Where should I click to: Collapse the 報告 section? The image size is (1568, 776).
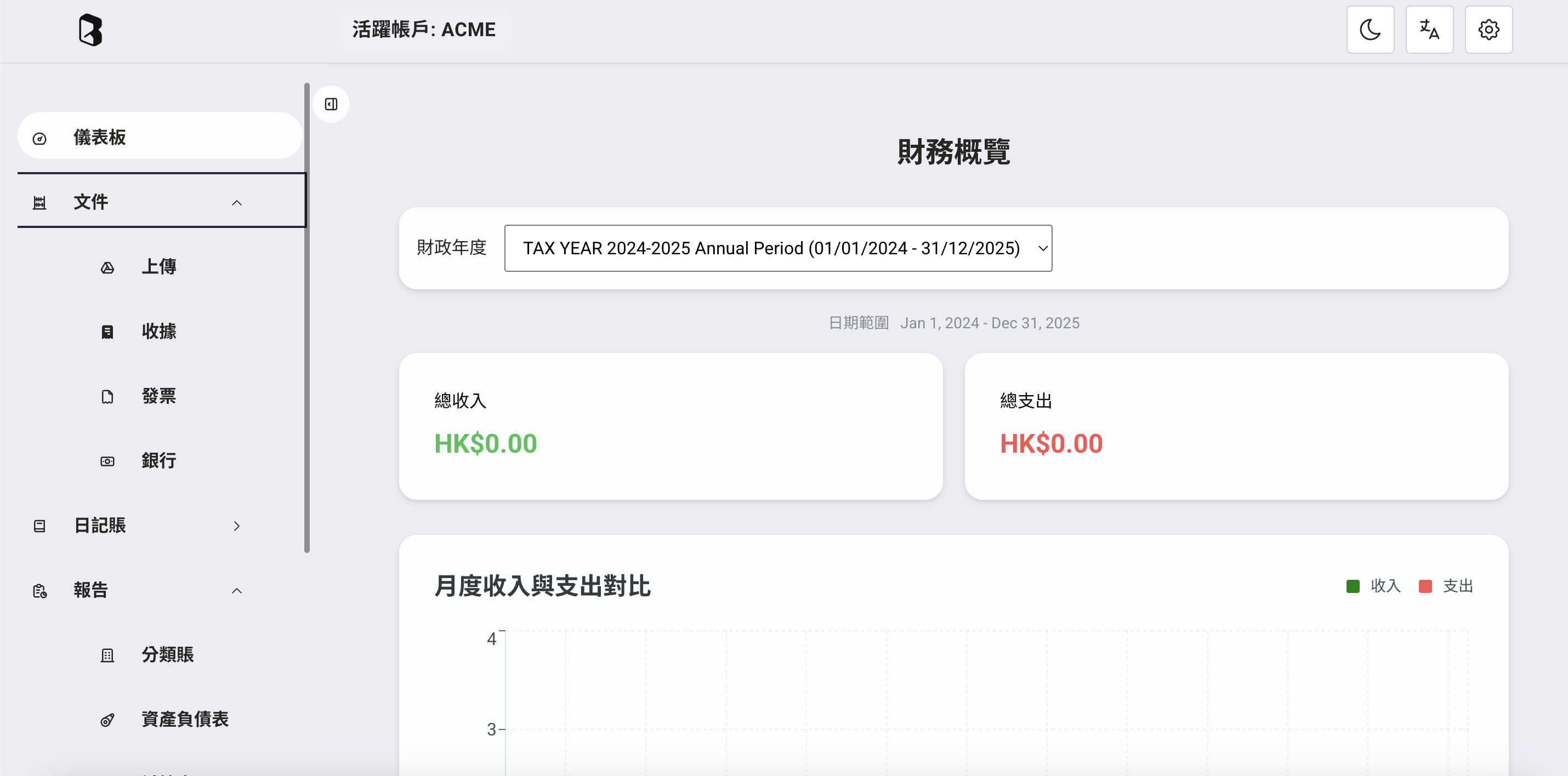tap(237, 590)
